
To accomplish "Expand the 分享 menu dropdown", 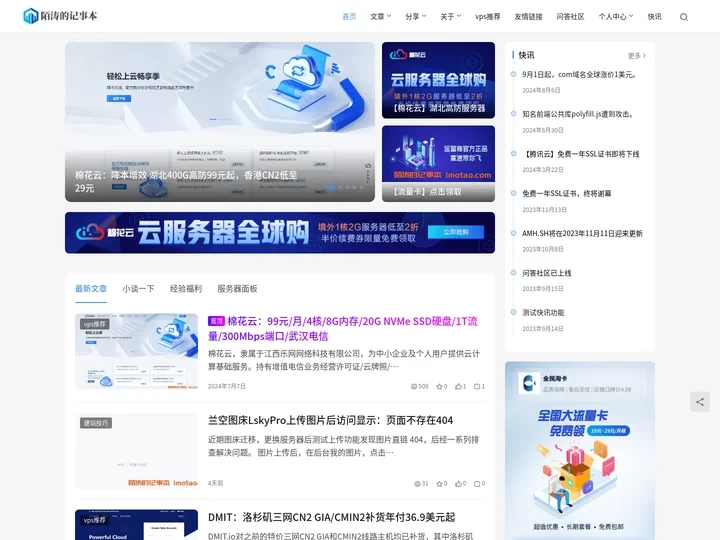I will [x=416, y=17].
